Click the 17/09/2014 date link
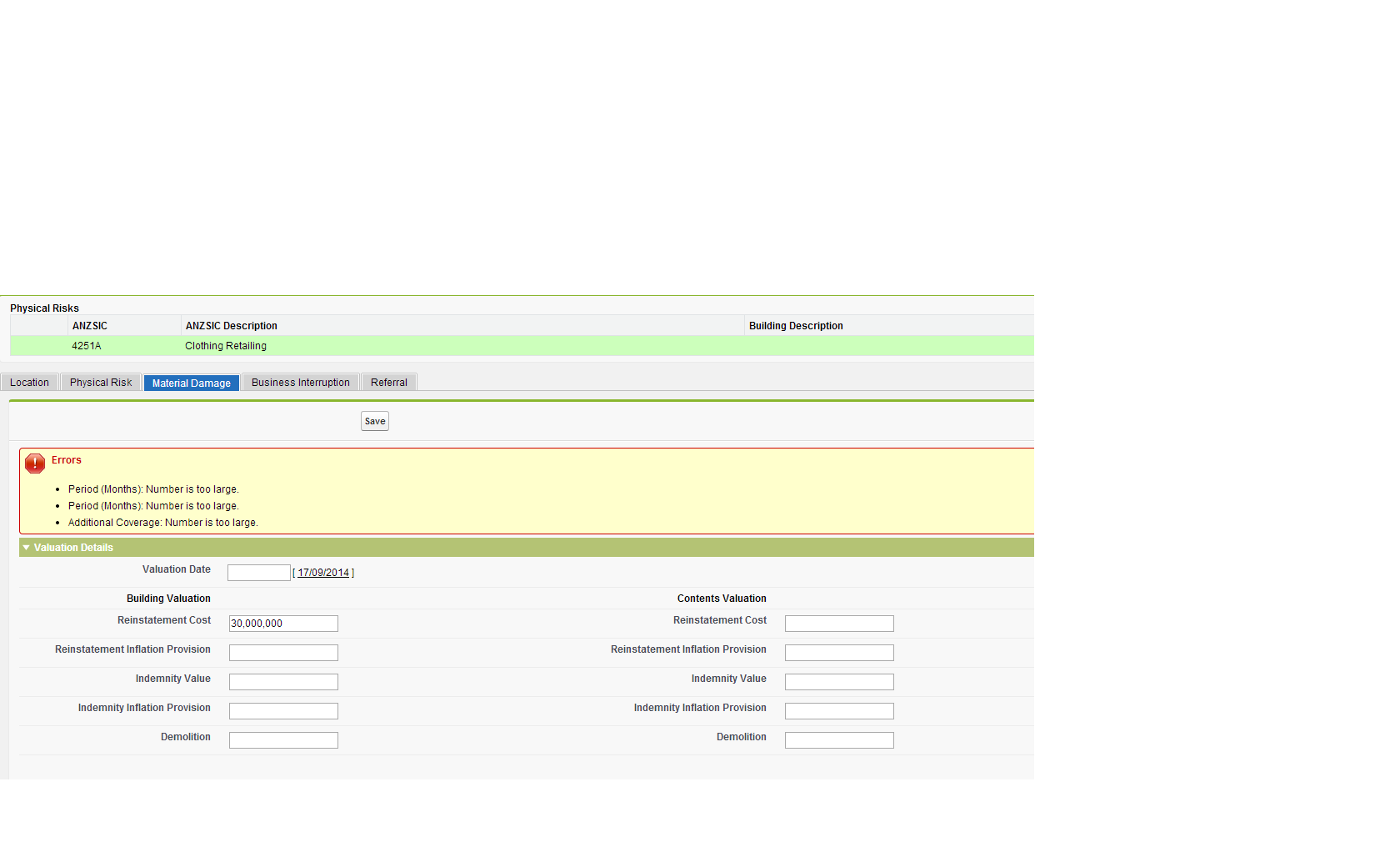Image resolution: width=1400 pixels, height=842 pixels. coord(323,573)
